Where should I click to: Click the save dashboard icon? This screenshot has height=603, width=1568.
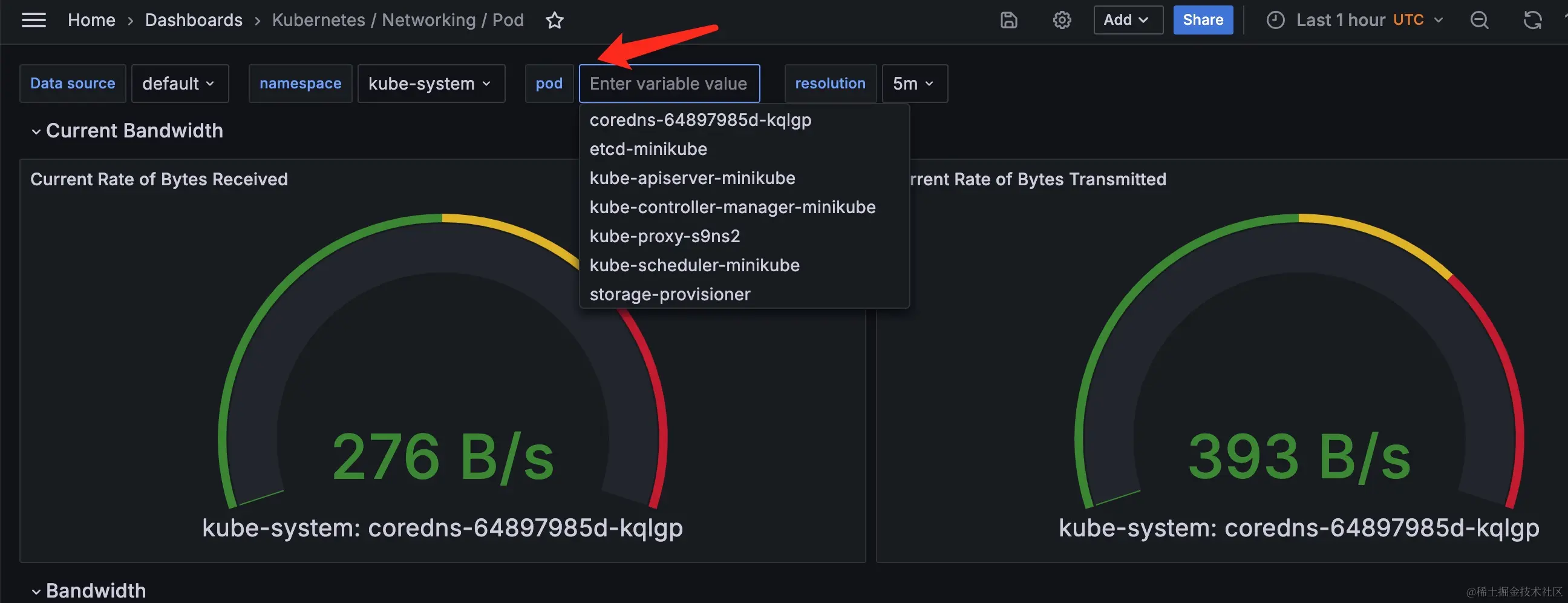(x=1008, y=20)
